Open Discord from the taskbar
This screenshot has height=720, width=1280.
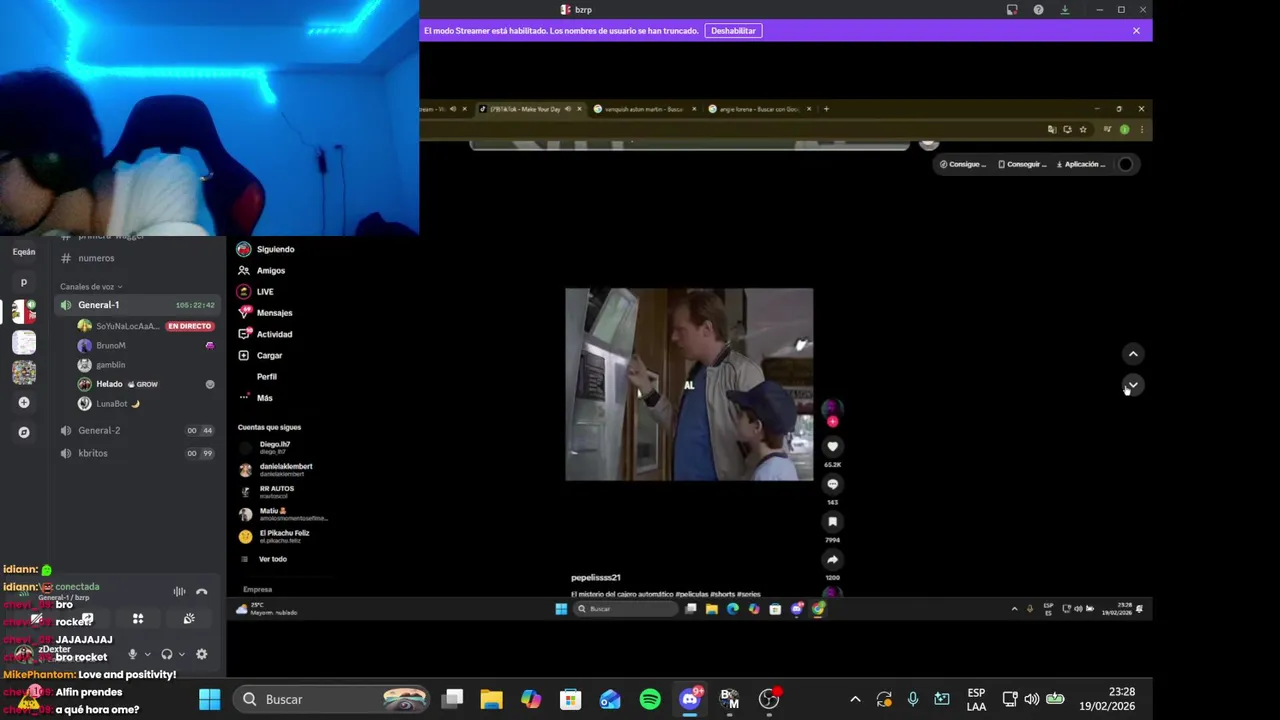(x=690, y=700)
